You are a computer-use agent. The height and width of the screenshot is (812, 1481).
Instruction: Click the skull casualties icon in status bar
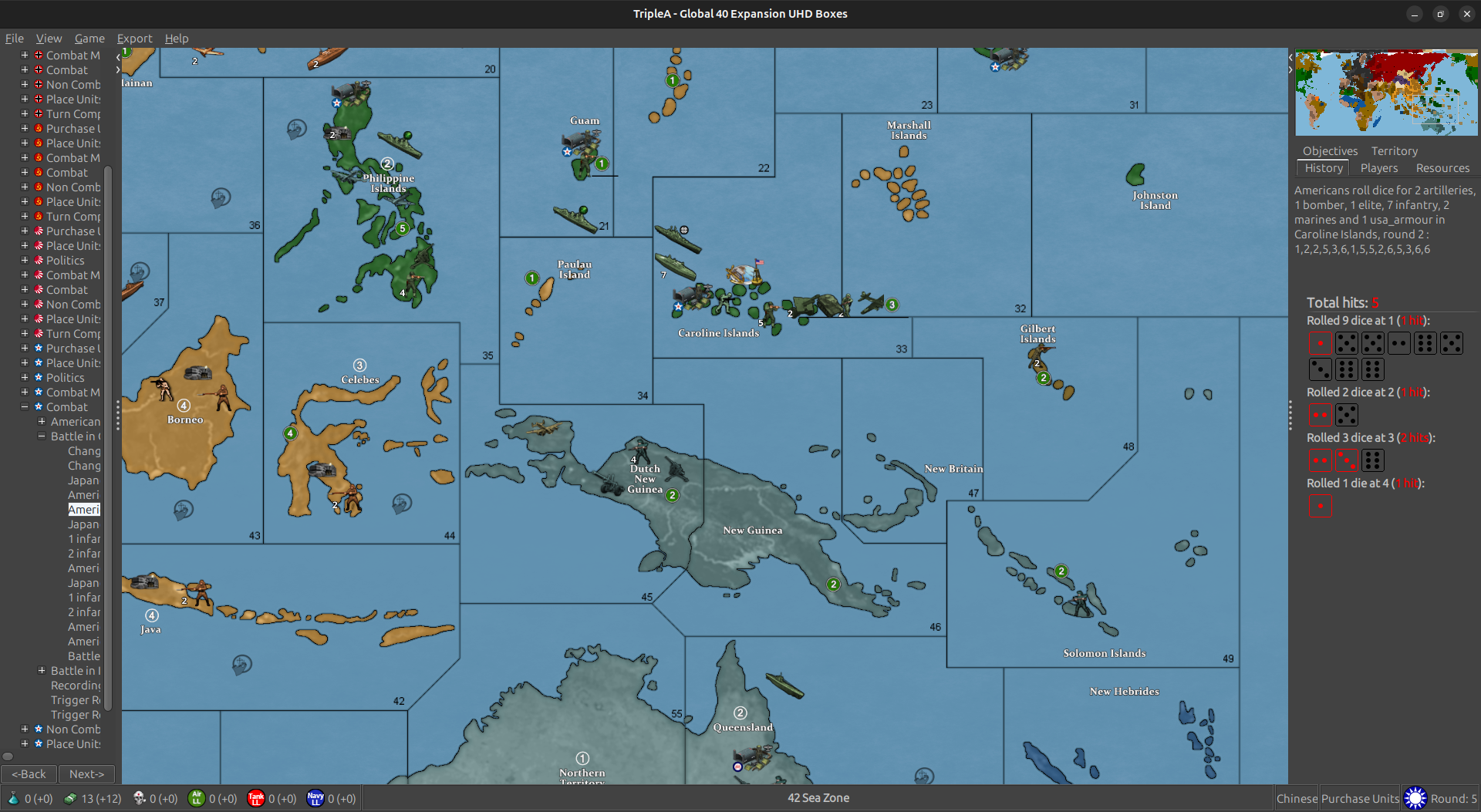[139, 798]
